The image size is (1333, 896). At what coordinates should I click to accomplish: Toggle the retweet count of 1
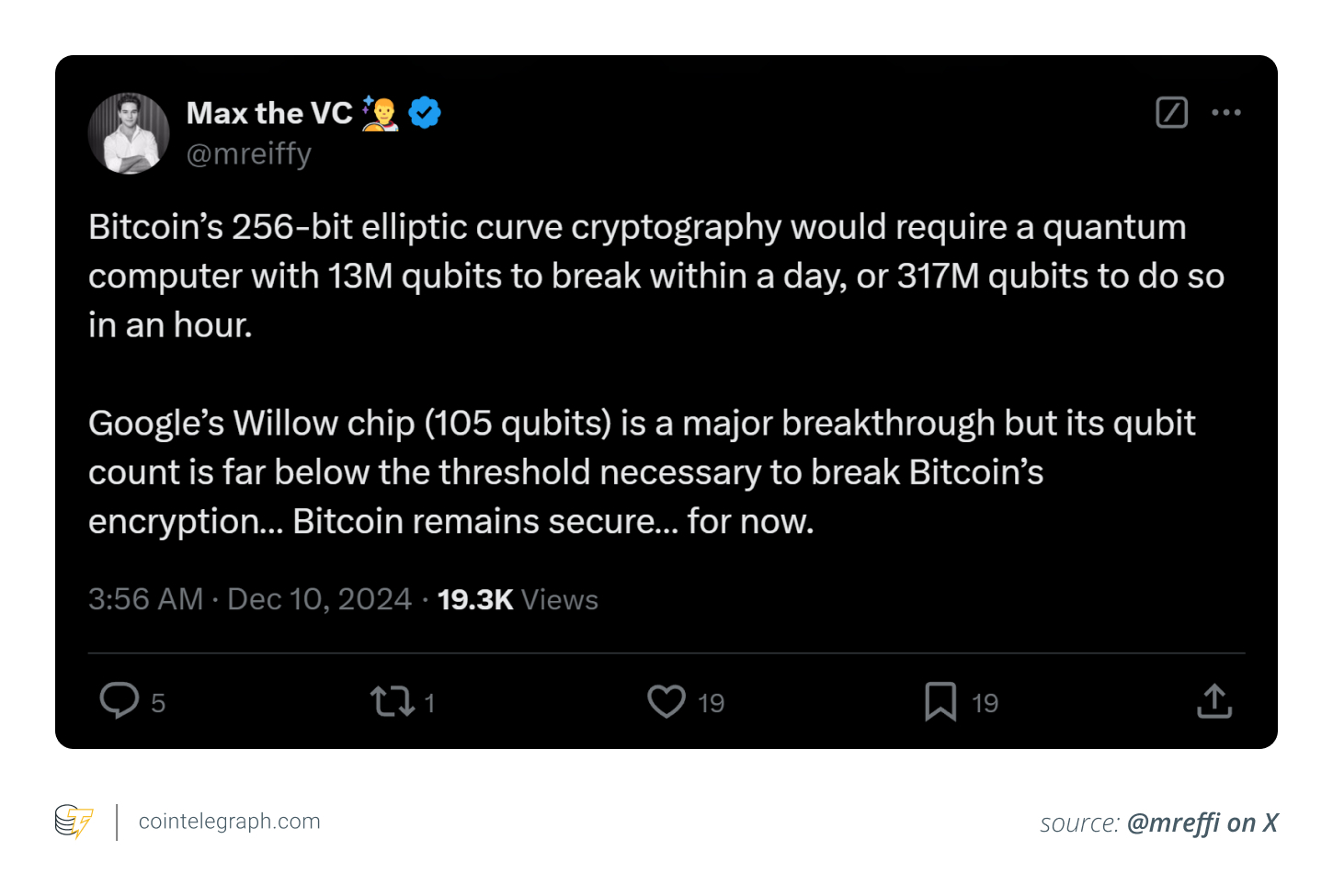[429, 703]
